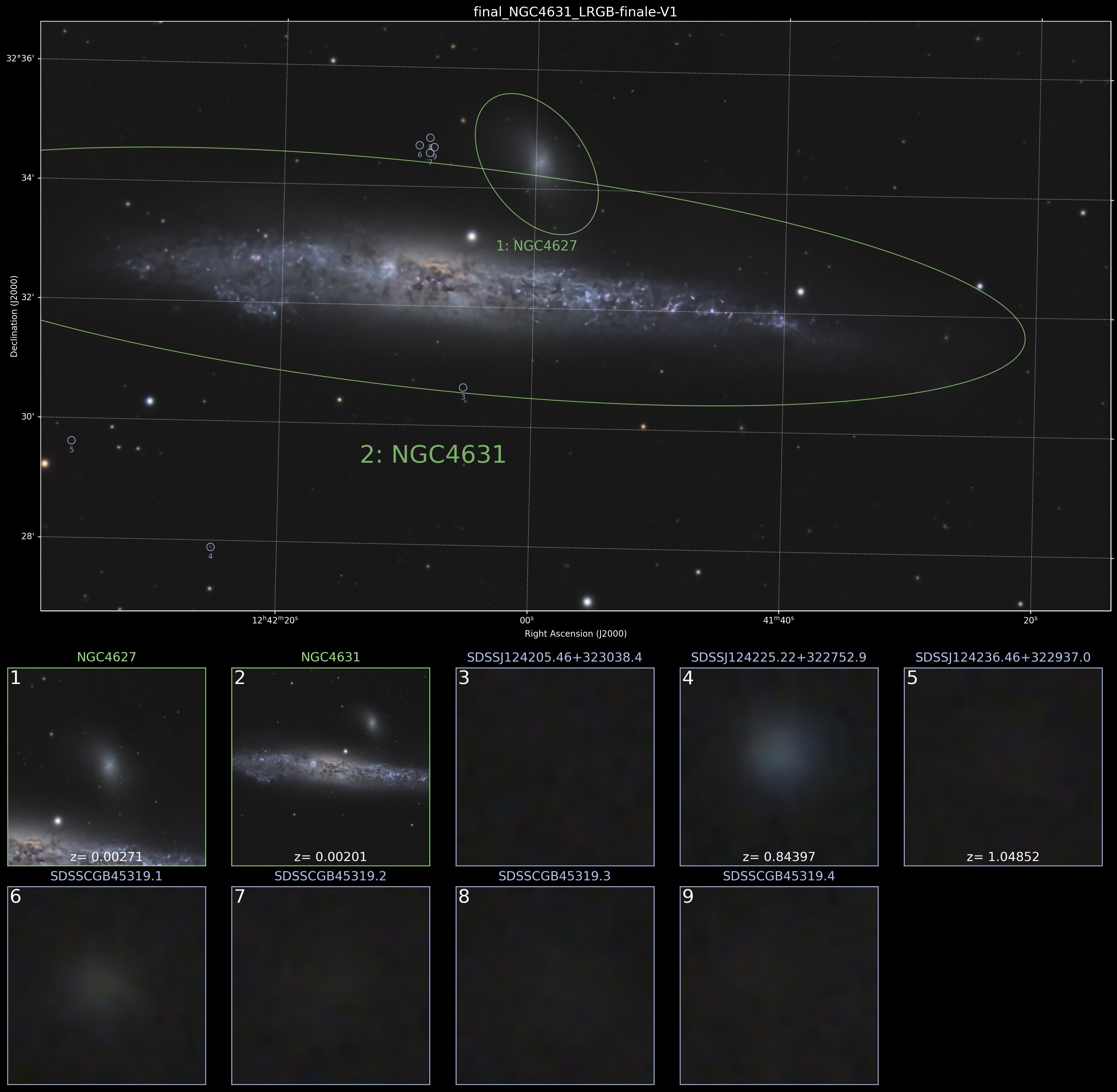Select thumbnail 3 SDSSJ124205.46+323038.4
The image size is (1117, 1092).
coord(555,767)
